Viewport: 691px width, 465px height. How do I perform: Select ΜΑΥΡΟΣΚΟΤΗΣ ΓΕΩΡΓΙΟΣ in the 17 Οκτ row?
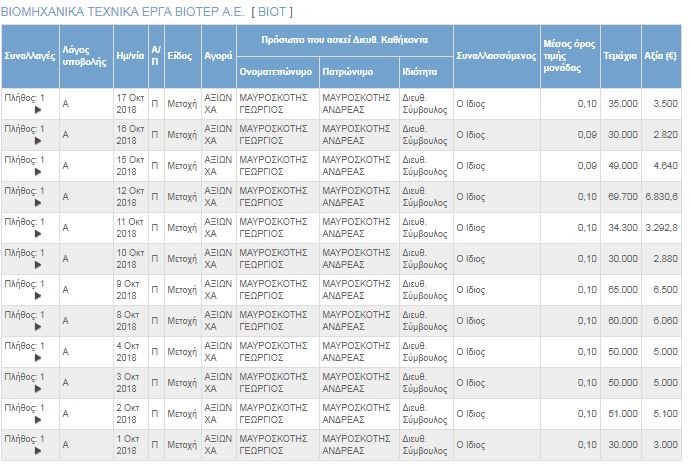(273, 104)
